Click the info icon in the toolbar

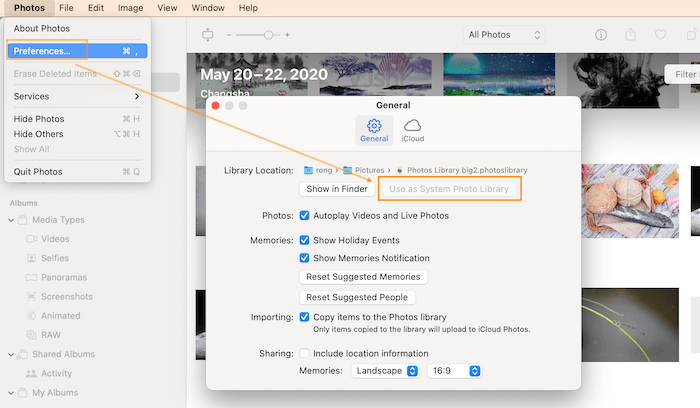(x=601, y=35)
